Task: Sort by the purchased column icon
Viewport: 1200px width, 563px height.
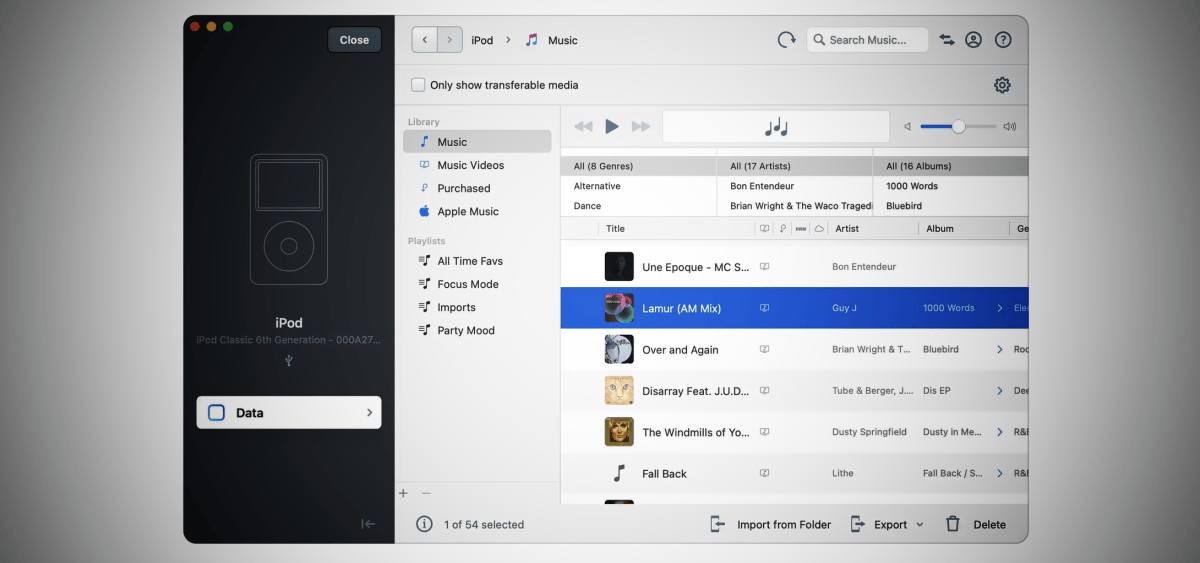Action: 783,229
